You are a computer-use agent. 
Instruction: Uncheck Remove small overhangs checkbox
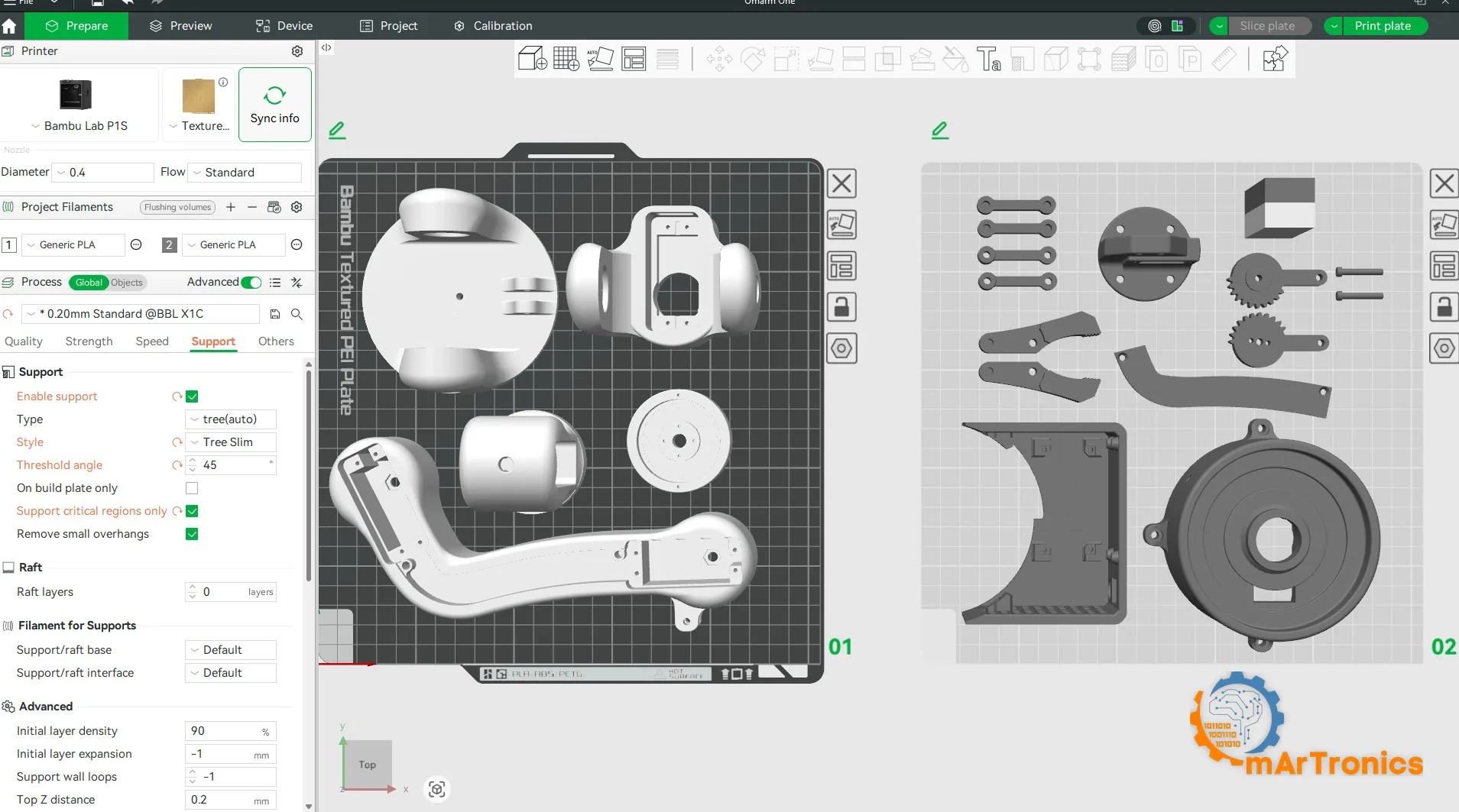[x=192, y=534]
